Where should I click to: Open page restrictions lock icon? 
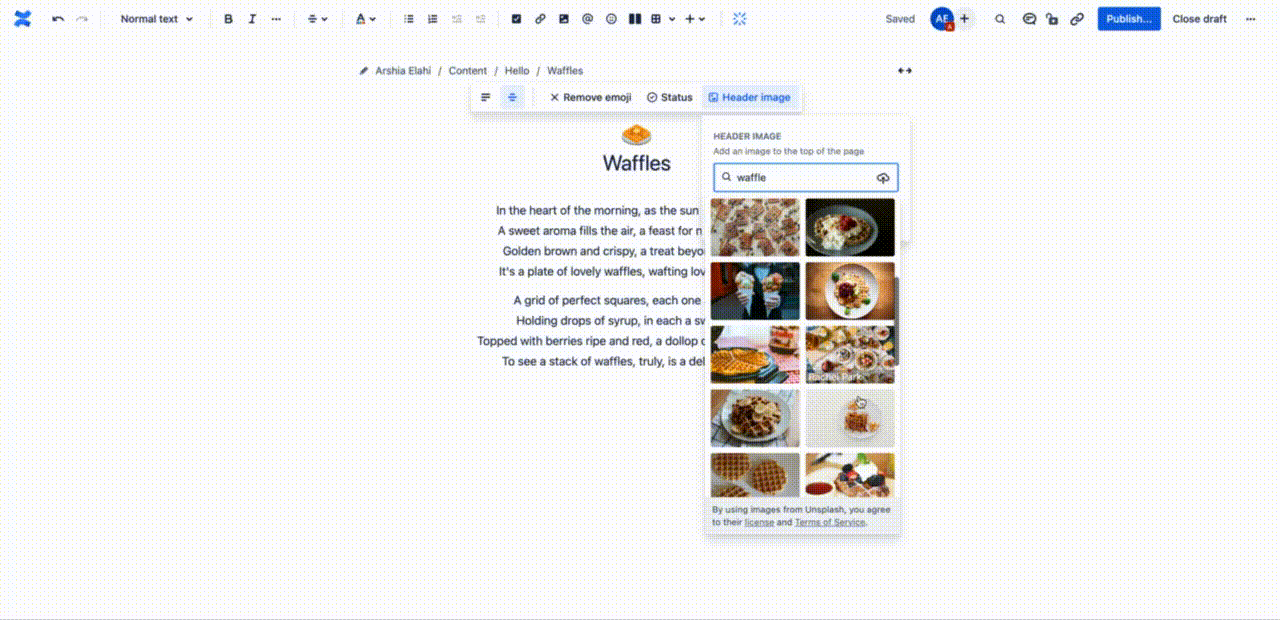click(x=1052, y=19)
